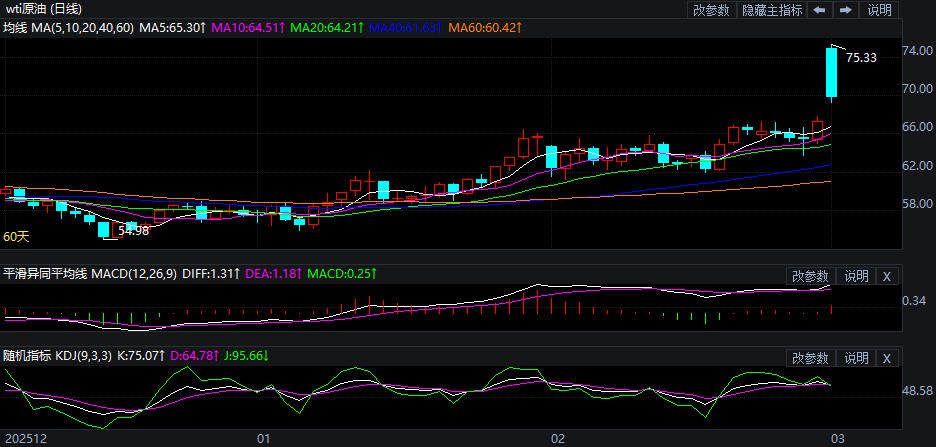Open 说明 for the KDJ indicator
936x447 pixels.
[857, 358]
